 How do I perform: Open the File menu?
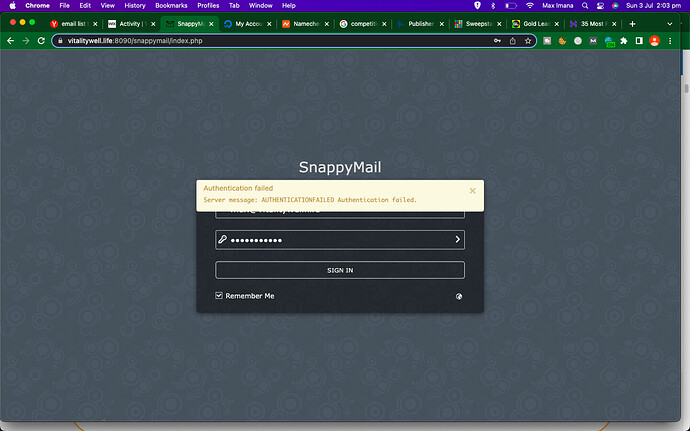point(64,5)
